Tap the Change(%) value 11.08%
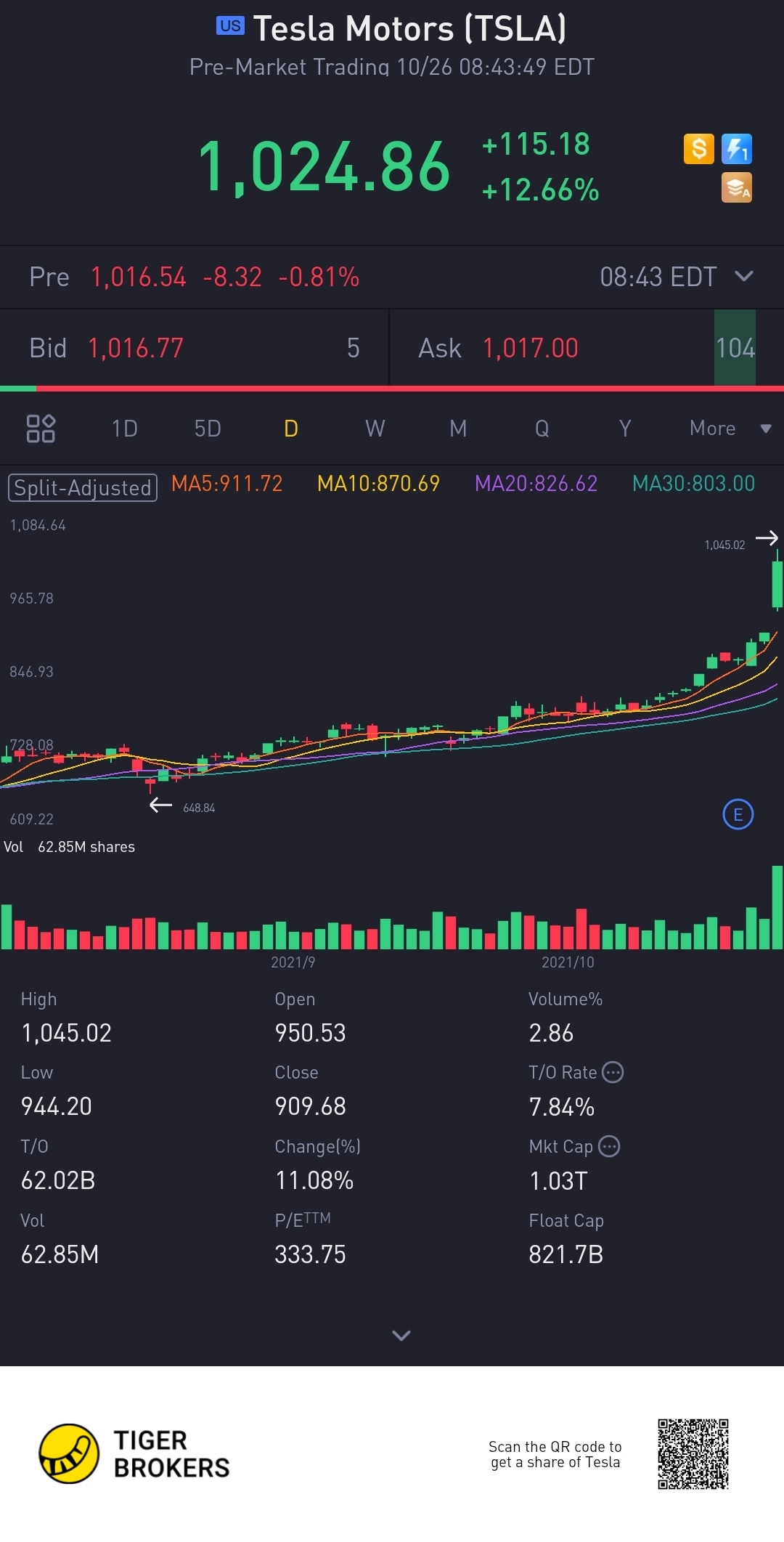This screenshot has width=784, height=1542. coord(314,1180)
